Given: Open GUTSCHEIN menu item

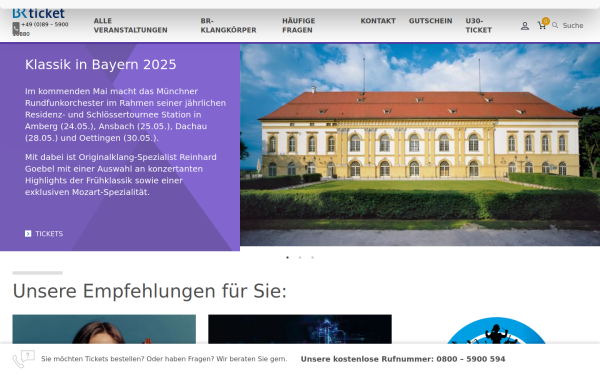Looking at the screenshot, I should tap(430, 21).
